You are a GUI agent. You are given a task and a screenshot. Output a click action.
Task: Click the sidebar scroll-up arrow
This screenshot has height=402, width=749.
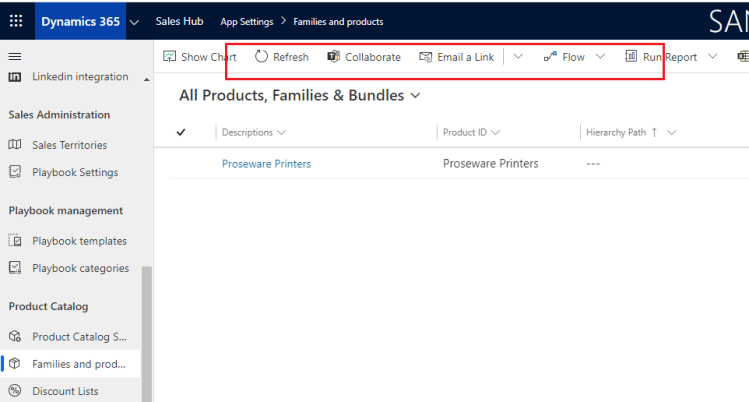pyautogui.click(x=147, y=80)
